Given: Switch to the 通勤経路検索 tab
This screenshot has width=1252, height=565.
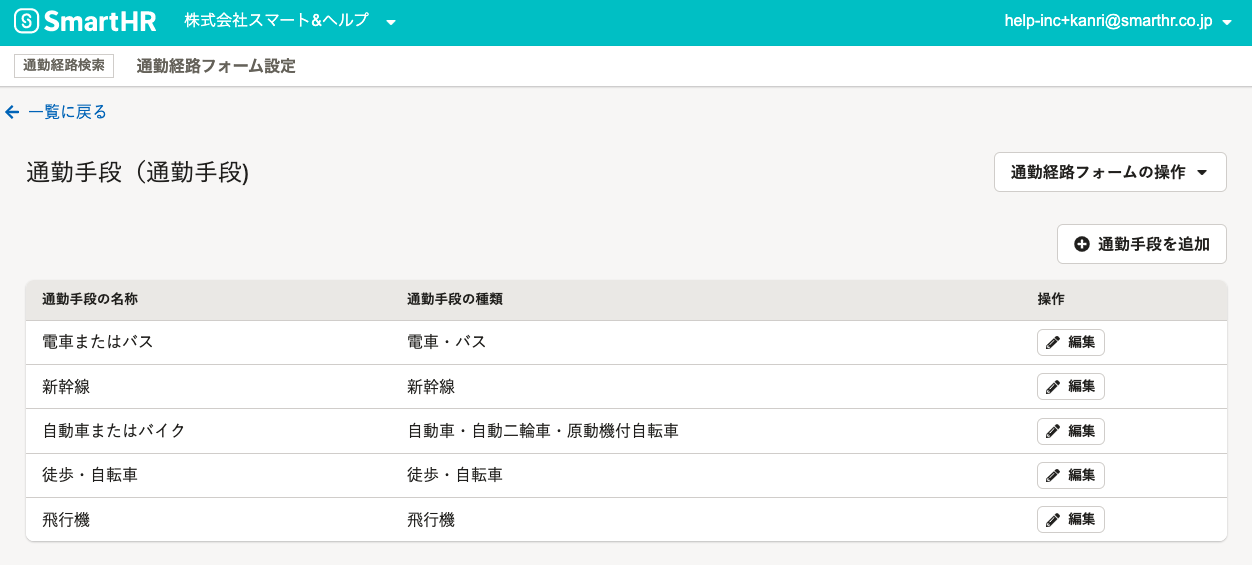Looking at the screenshot, I should pos(64,66).
